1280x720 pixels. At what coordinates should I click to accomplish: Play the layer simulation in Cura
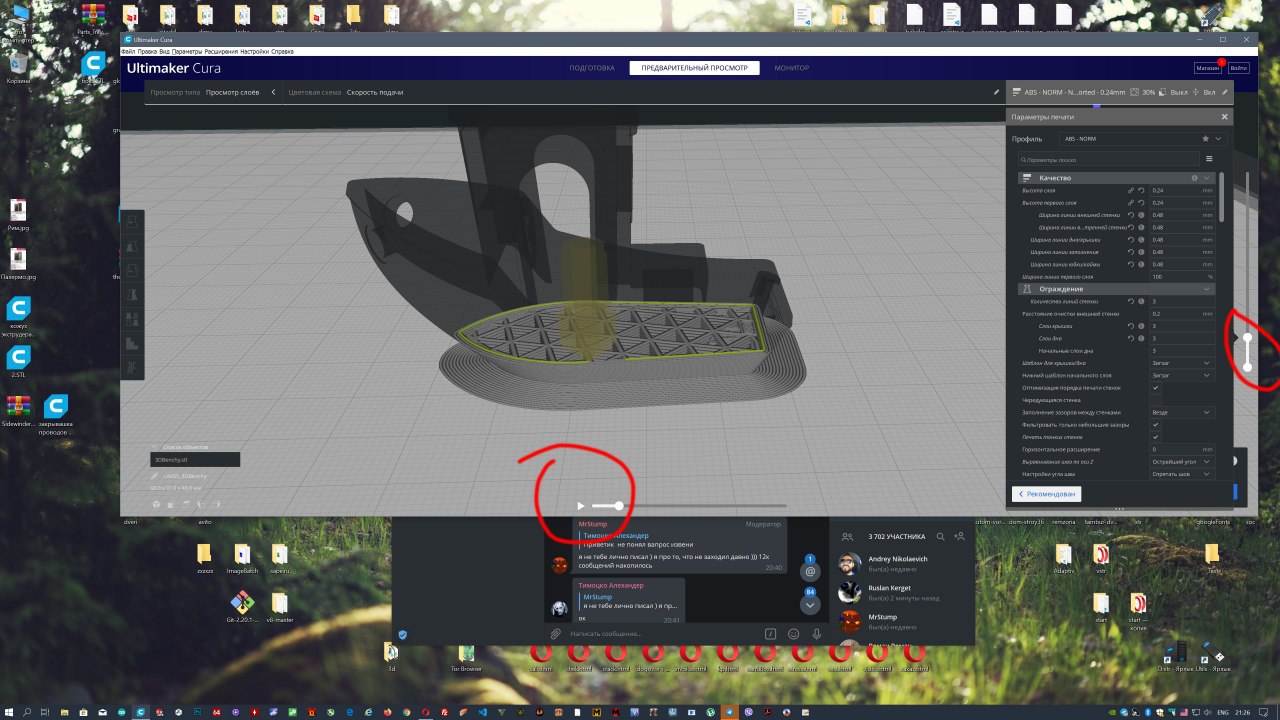[x=581, y=506]
